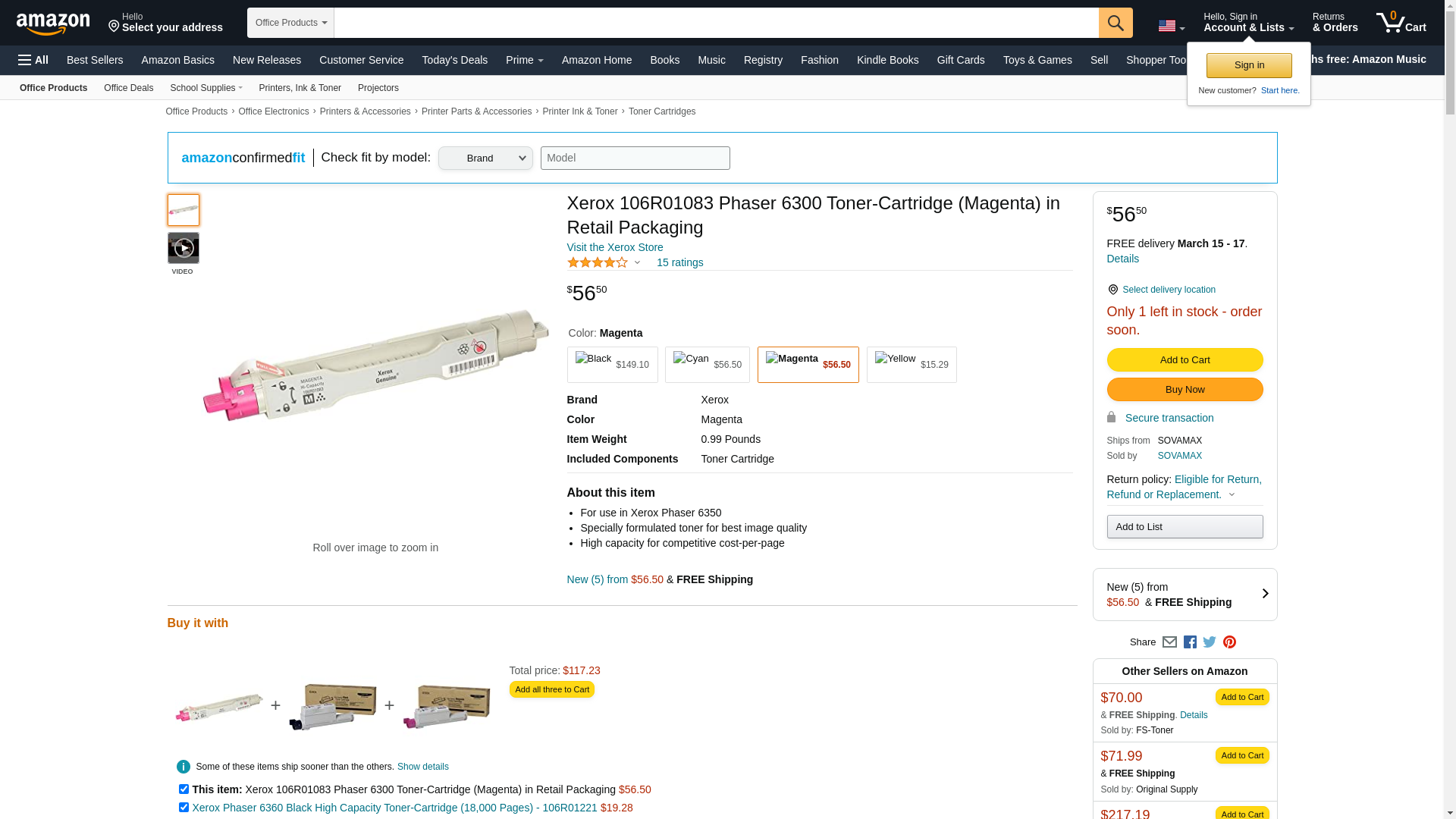Share on Pinterest icon

(x=1229, y=642)
